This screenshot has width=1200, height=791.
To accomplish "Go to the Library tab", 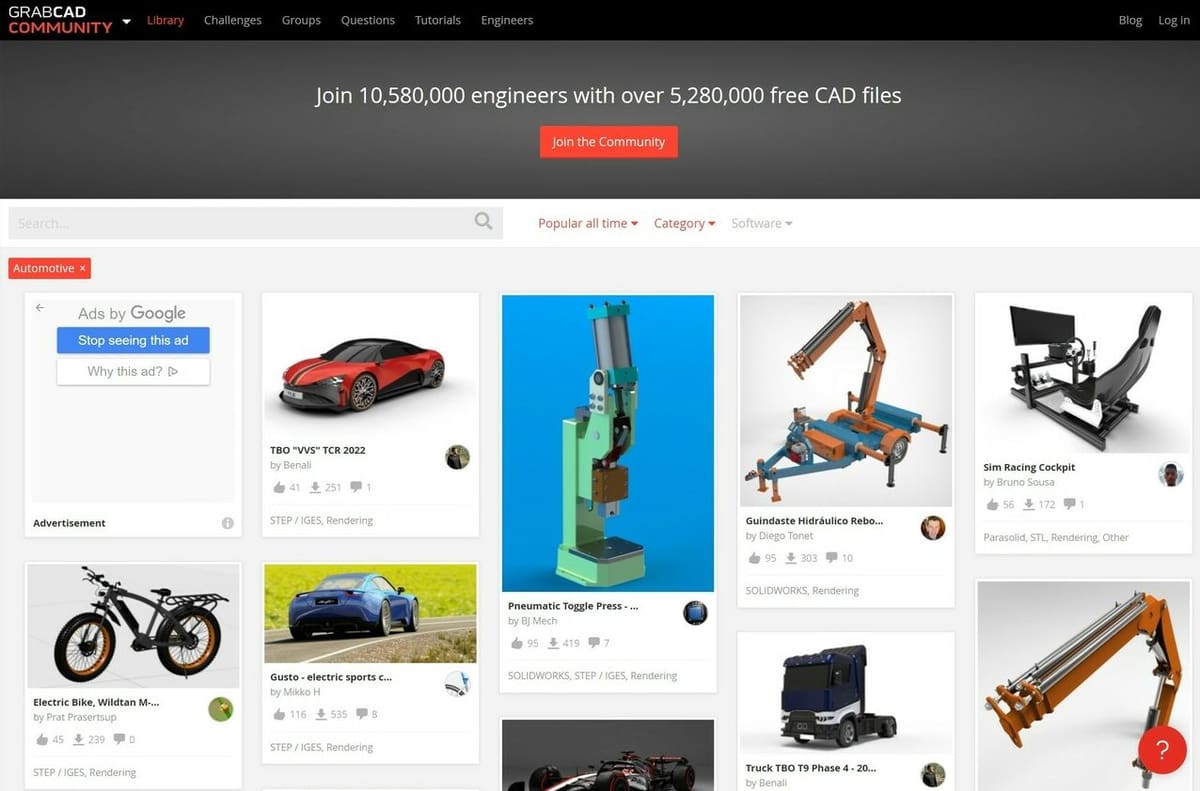I will 165,20.
